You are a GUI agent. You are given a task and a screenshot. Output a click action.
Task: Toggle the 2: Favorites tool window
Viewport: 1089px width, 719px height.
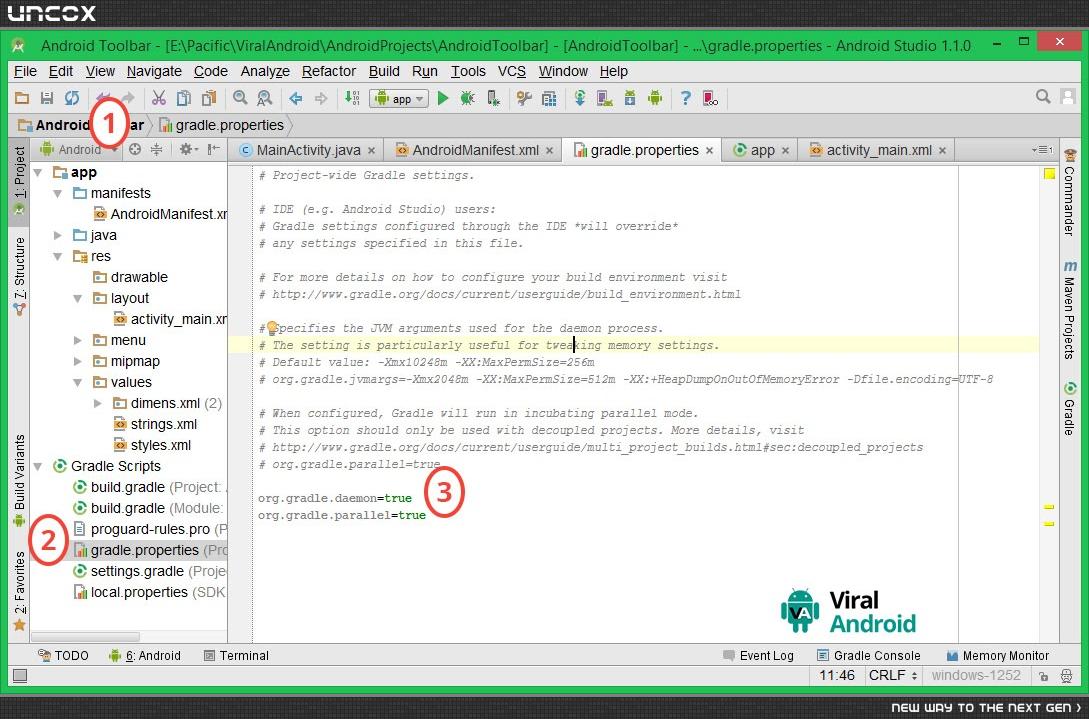[19, 590]
